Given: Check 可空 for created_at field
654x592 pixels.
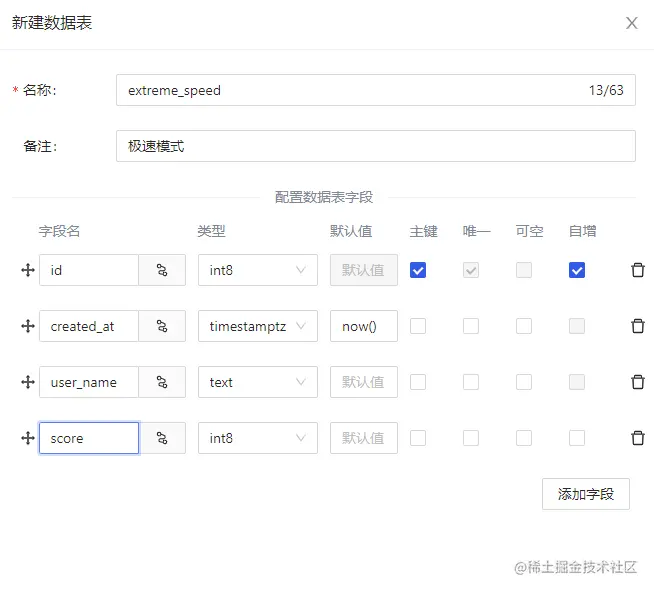Looking at the screenshot, I should click(x=523, y=326).
